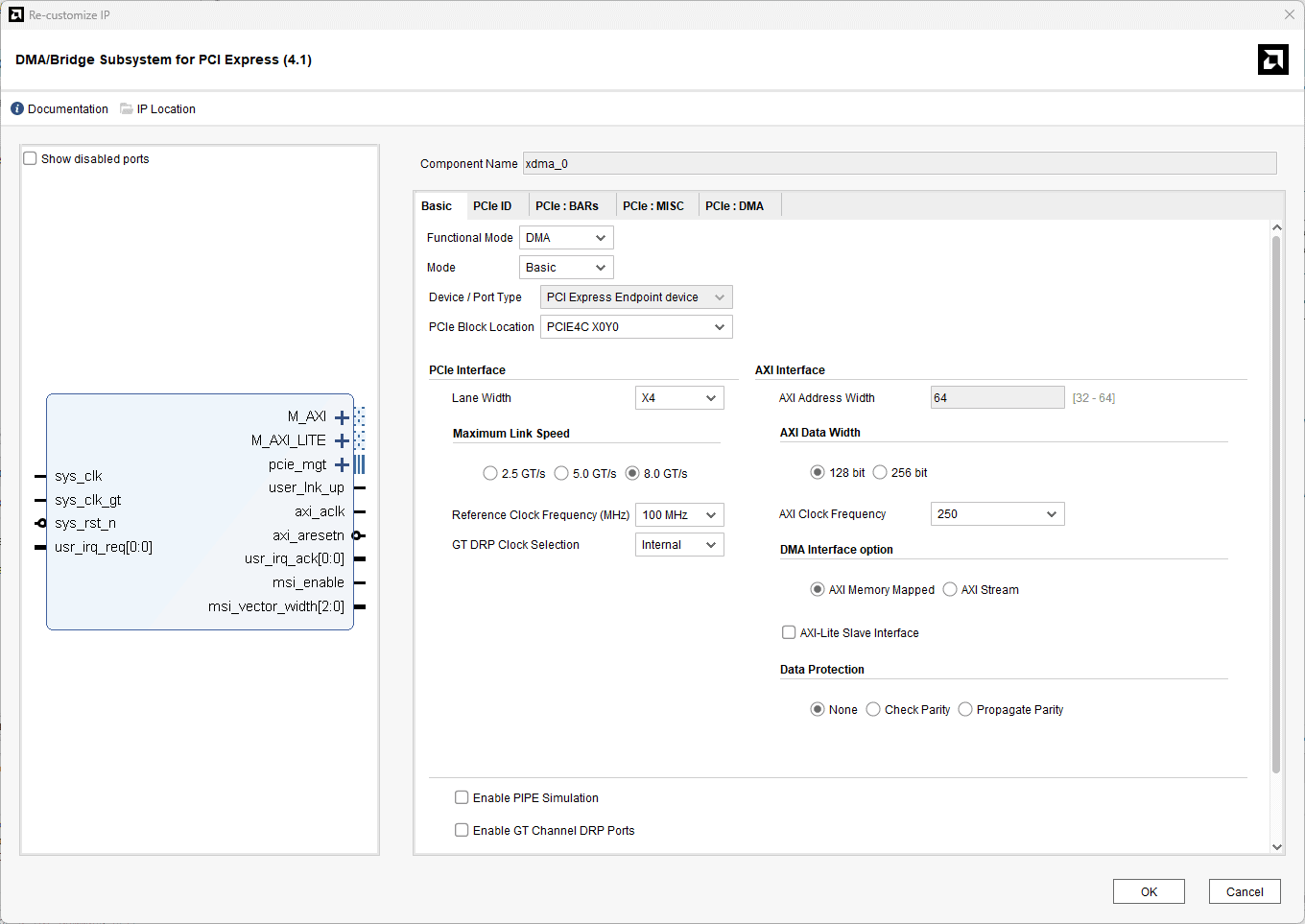
Task: Click the Cancel button
Action: (1245, 891)
